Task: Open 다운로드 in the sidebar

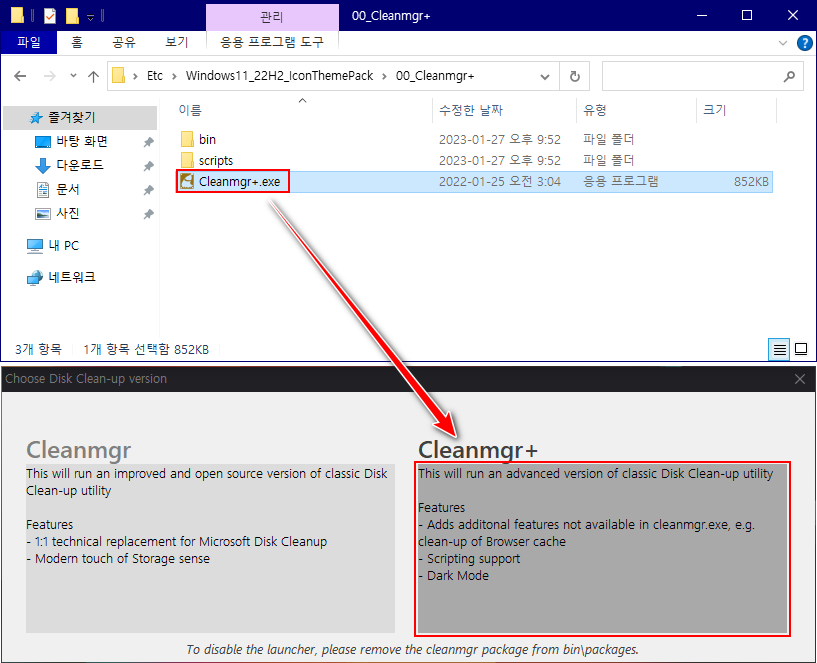Action: [80, 166]
